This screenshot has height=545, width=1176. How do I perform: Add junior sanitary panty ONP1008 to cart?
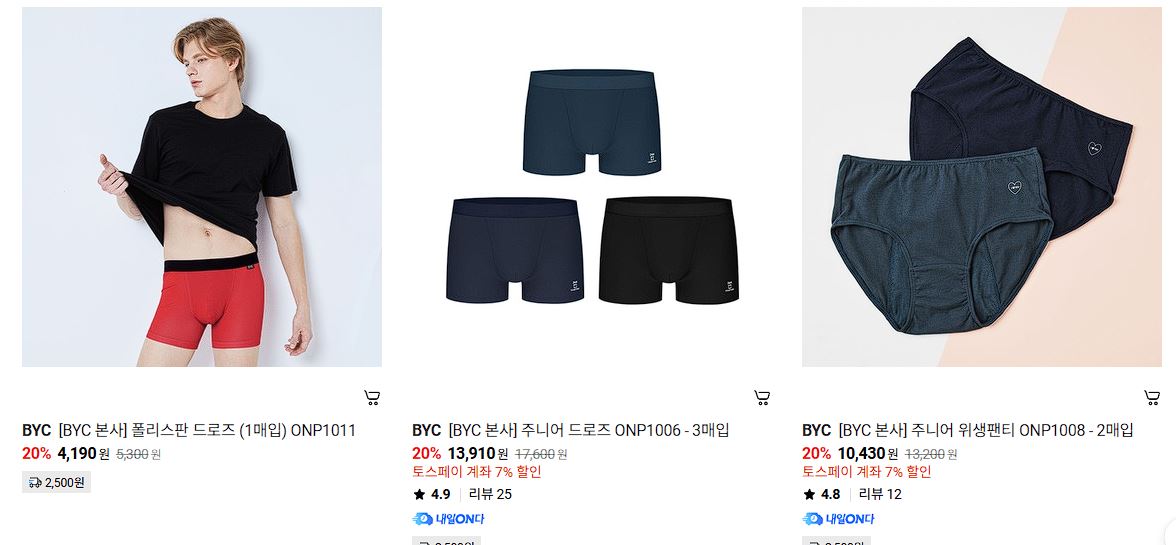pyautogui.click(x=1152, y=397)
